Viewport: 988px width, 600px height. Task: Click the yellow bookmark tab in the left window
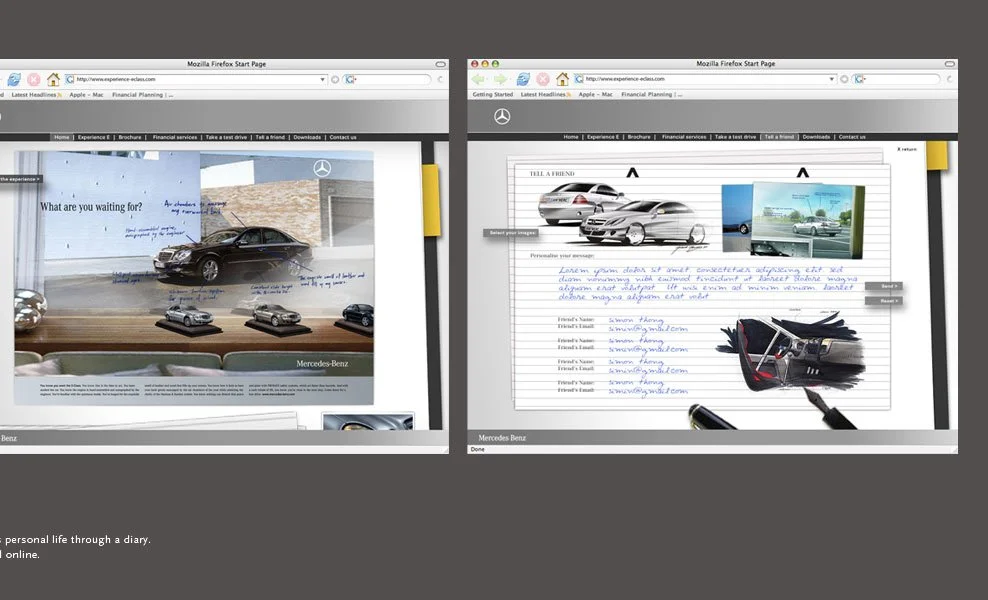pos(431,200)
